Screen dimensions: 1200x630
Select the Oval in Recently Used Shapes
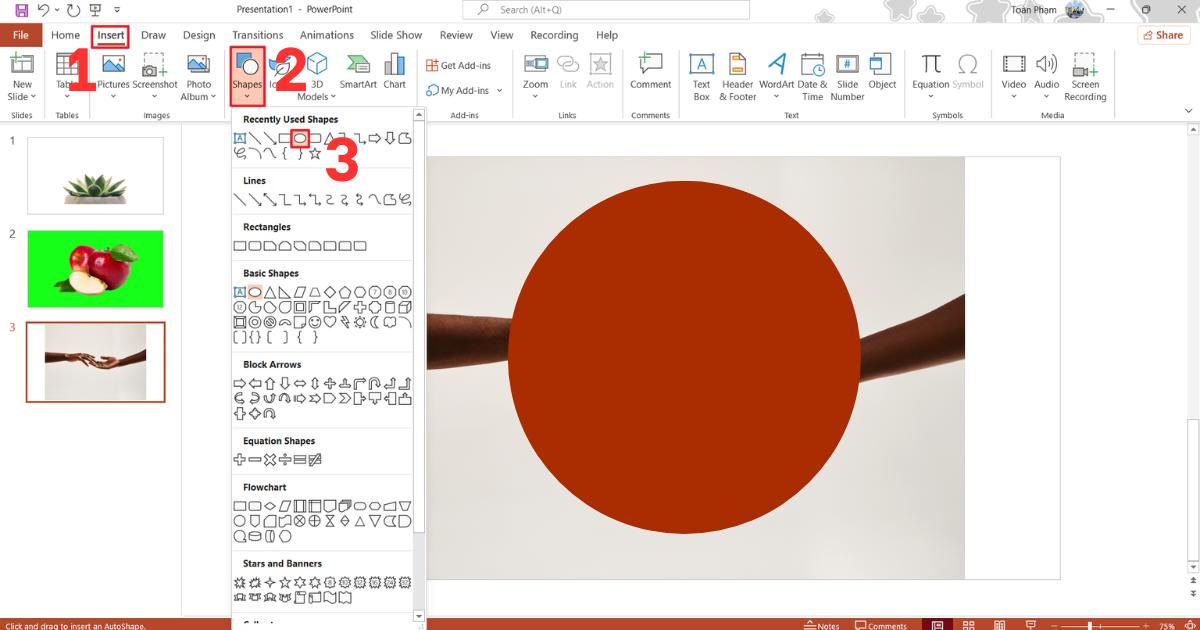point(299,138)
